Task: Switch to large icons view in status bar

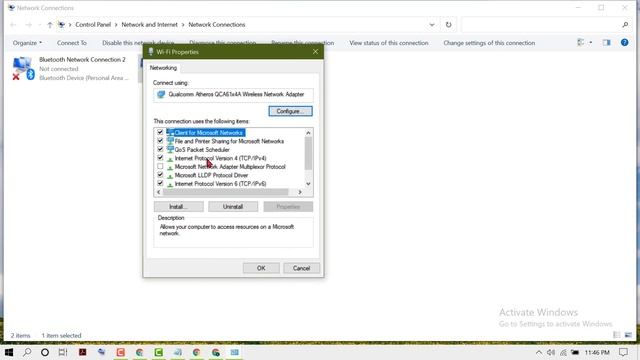Action: coord(628,335)
